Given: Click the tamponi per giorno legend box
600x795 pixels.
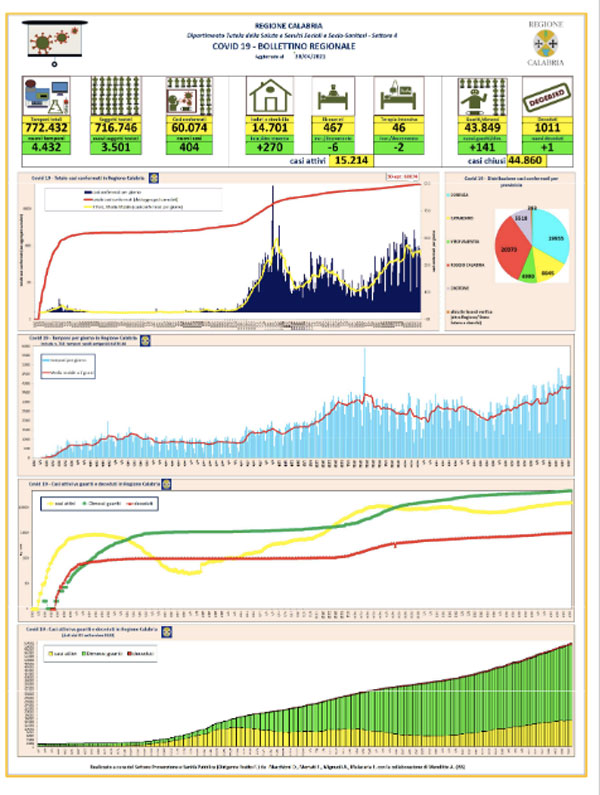Looking at the screenshot, I should (68, 367).
